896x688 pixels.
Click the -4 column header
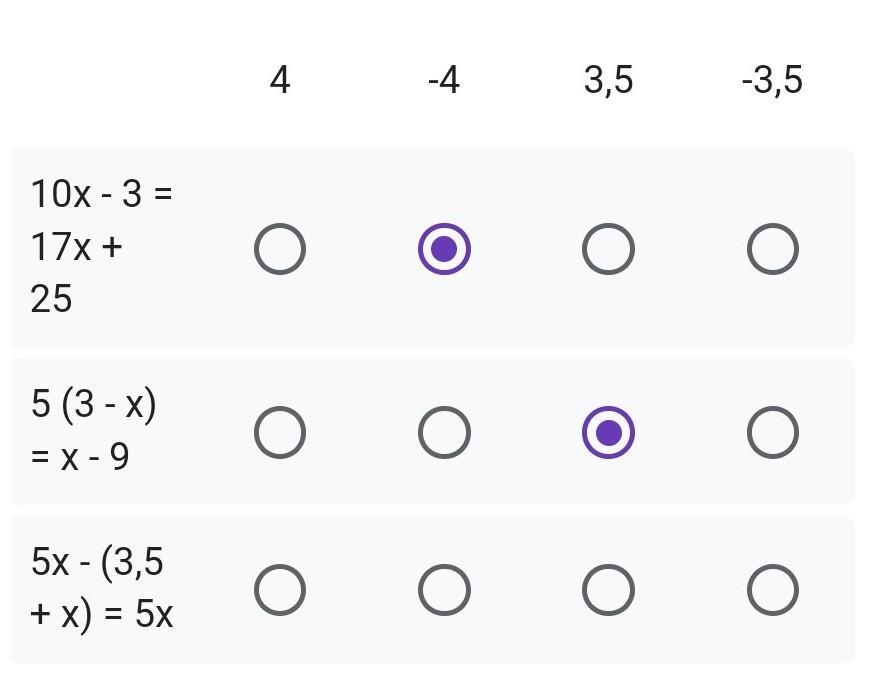point(444,80)
